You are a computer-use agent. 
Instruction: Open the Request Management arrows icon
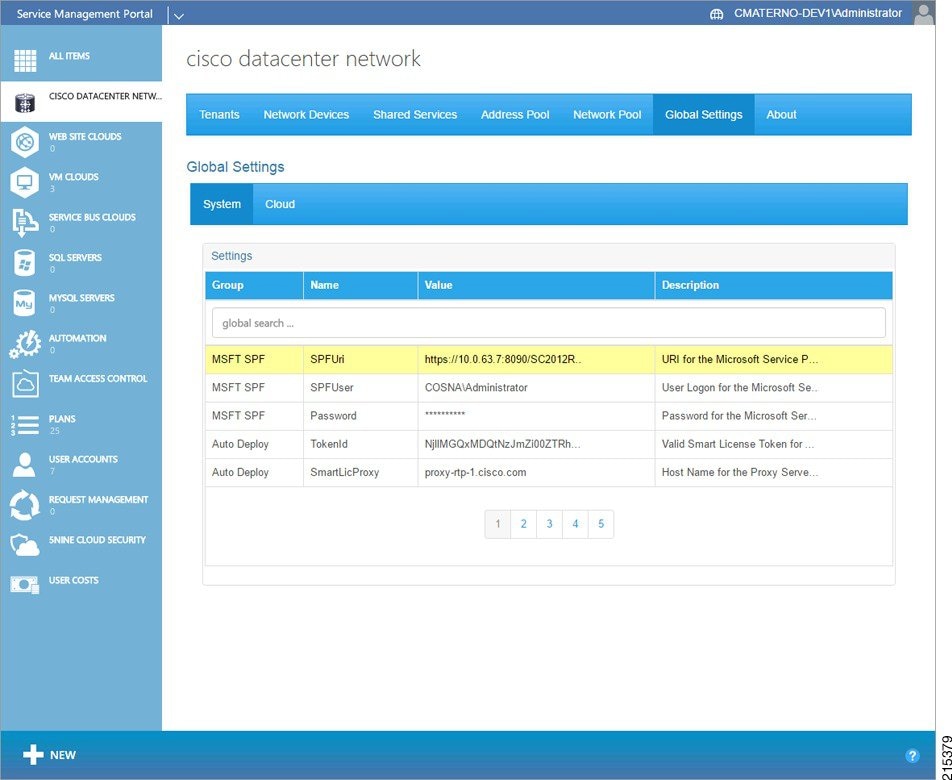25,505
